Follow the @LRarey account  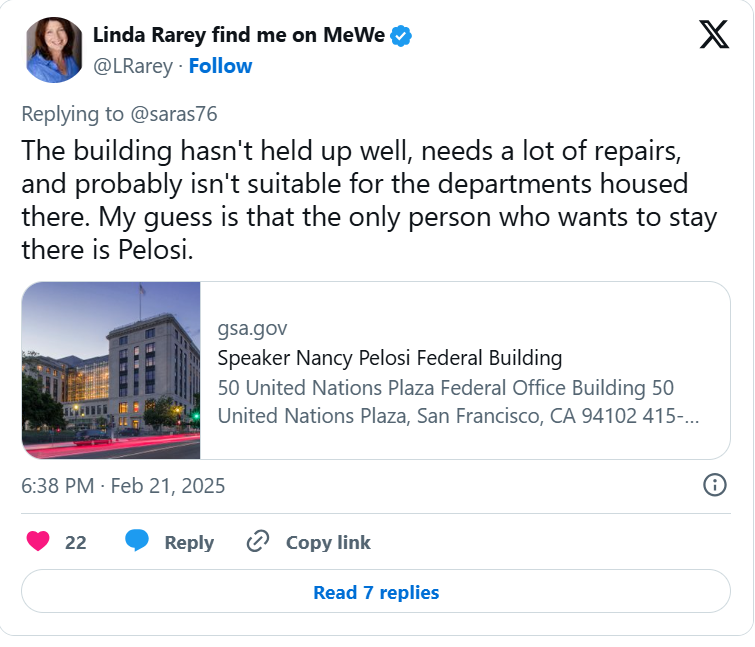[221, 66]
